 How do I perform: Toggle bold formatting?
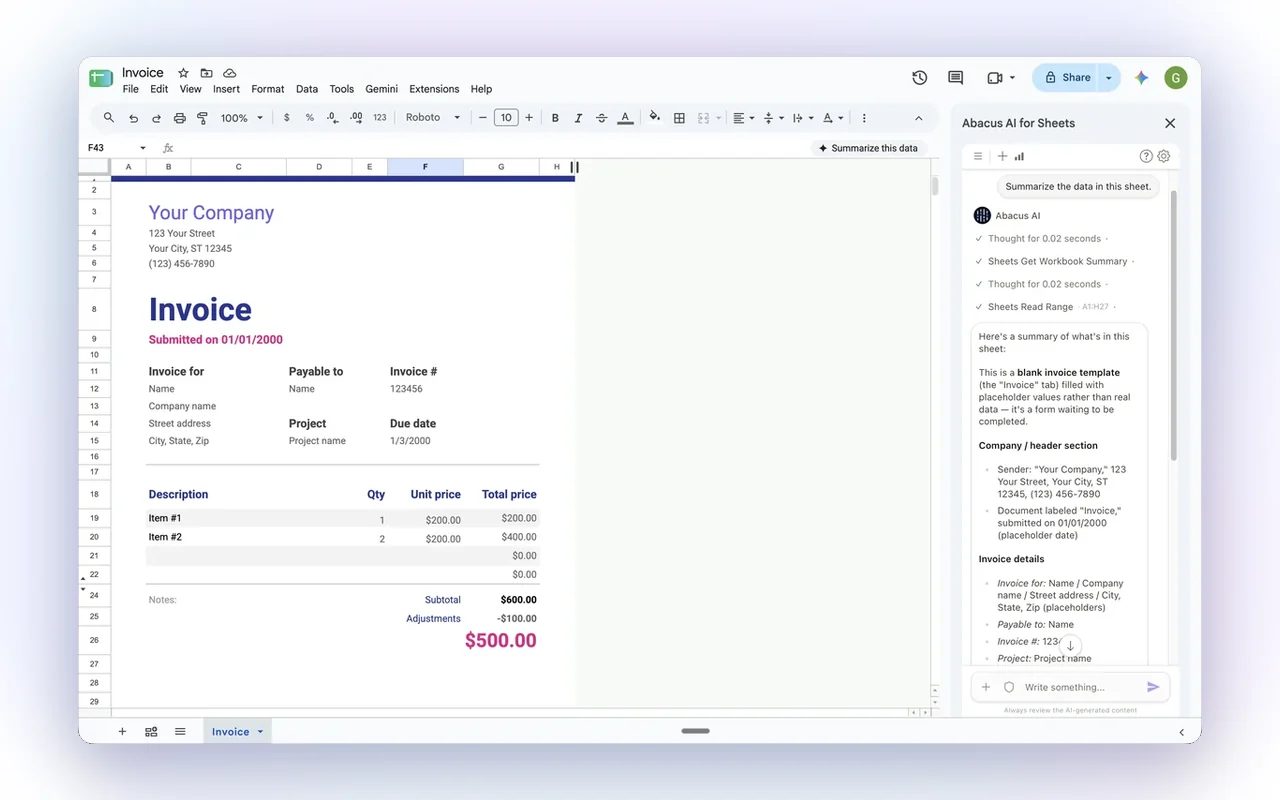coord(555,118)
